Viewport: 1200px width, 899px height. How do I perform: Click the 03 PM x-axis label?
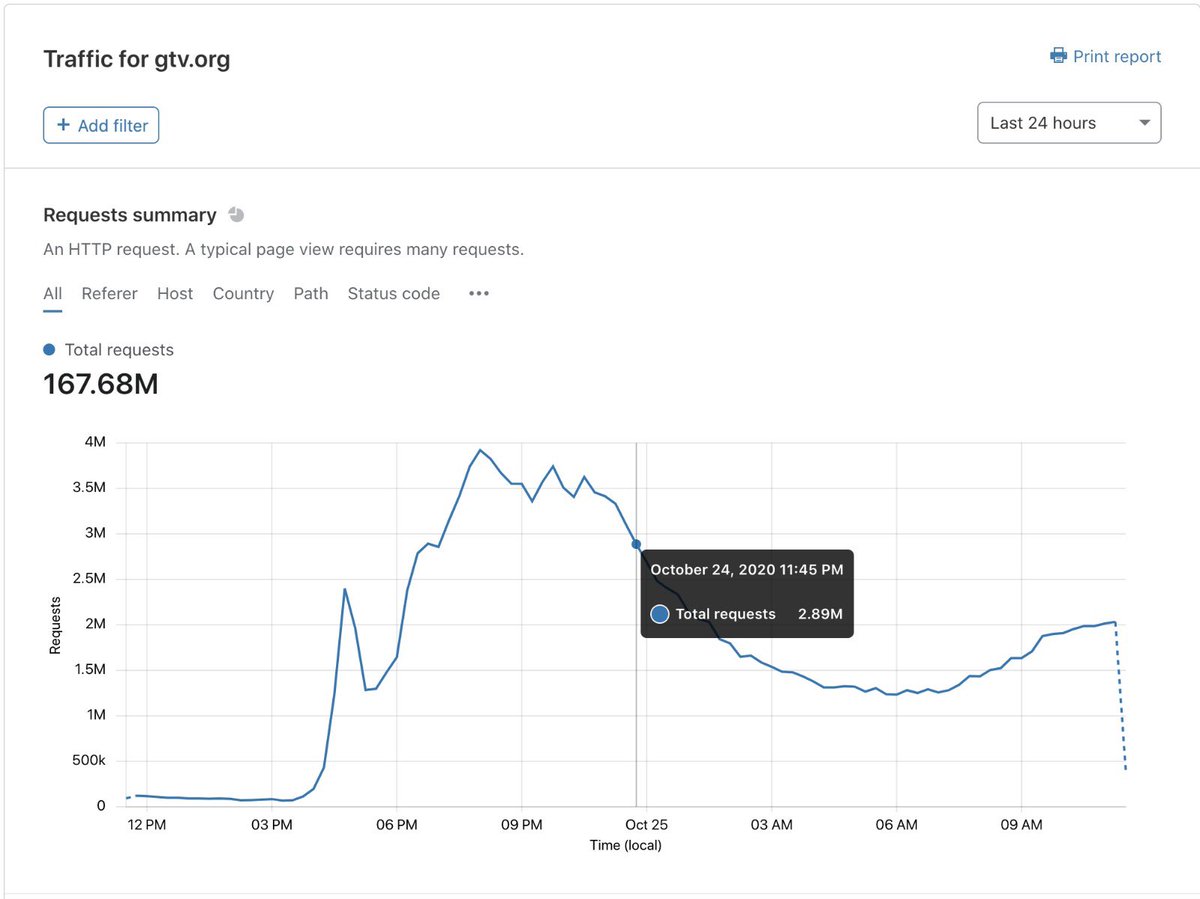272,825
